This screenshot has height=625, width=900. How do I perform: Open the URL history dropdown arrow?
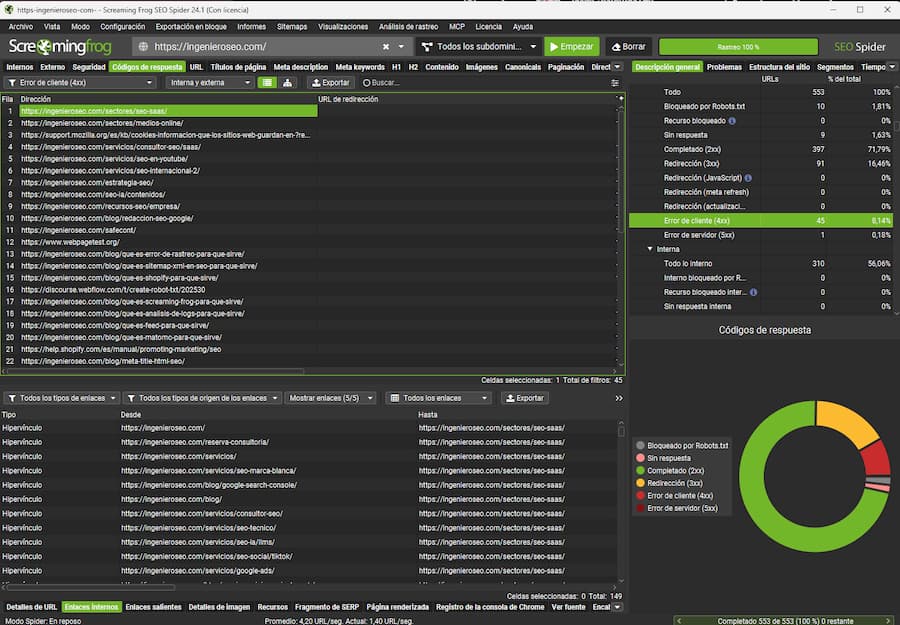tap(401, 46)
